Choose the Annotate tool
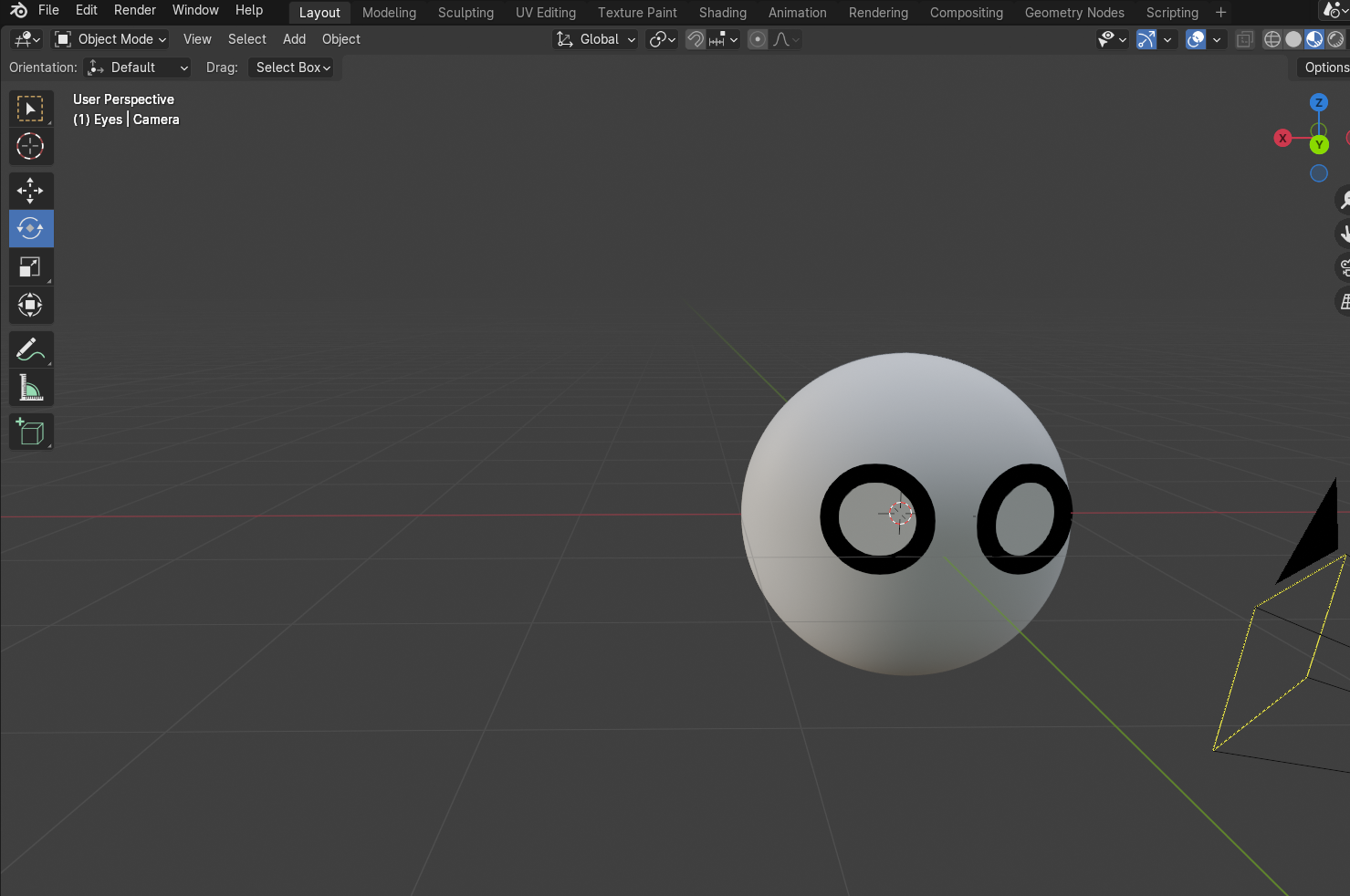This screenshot has height=896, width=1350. coord(31,349)
